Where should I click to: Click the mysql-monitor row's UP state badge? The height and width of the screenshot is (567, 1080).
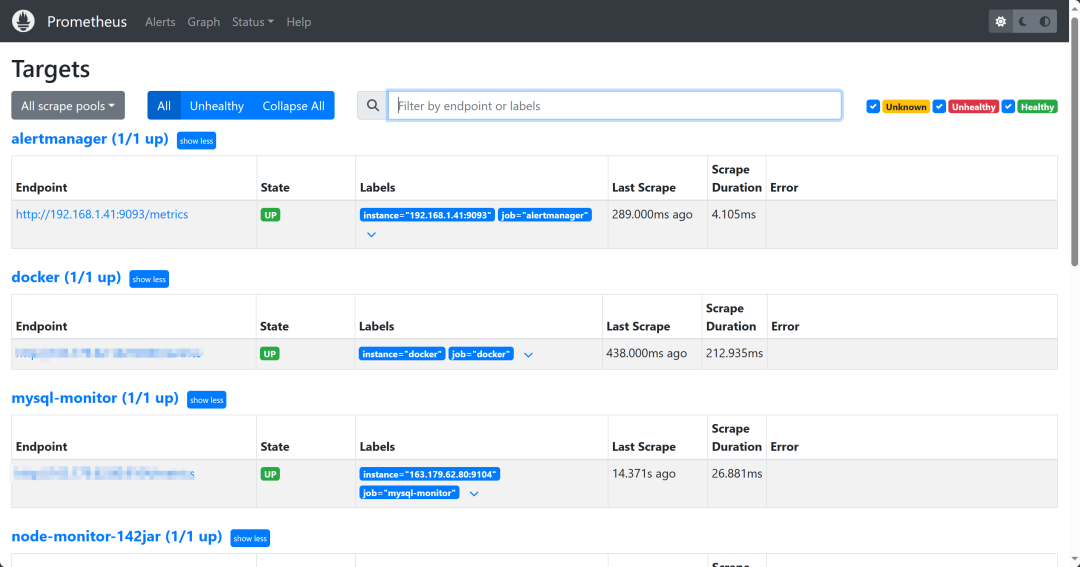270,474
